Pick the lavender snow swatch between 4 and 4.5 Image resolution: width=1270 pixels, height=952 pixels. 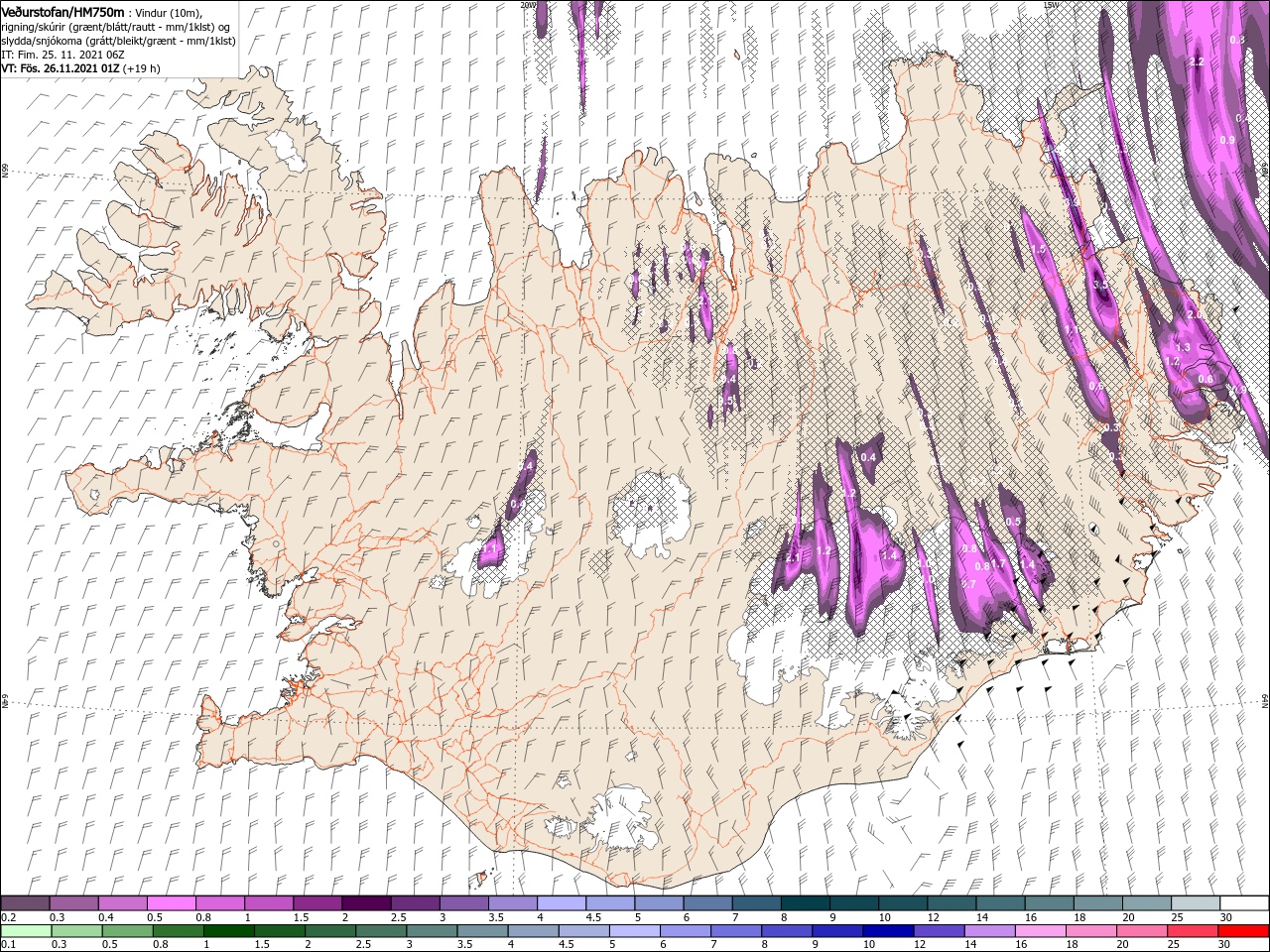pyautogui.click(x=562, y=903)
